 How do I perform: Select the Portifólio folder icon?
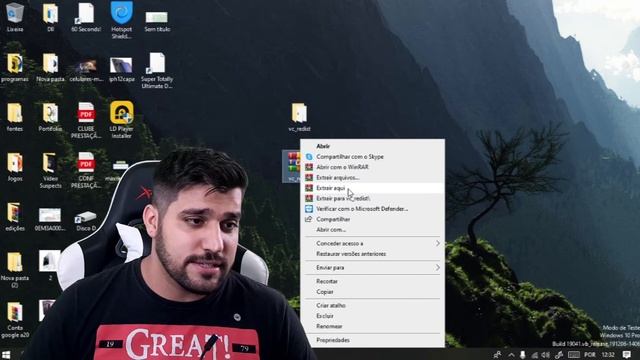(x=50, y=117)
